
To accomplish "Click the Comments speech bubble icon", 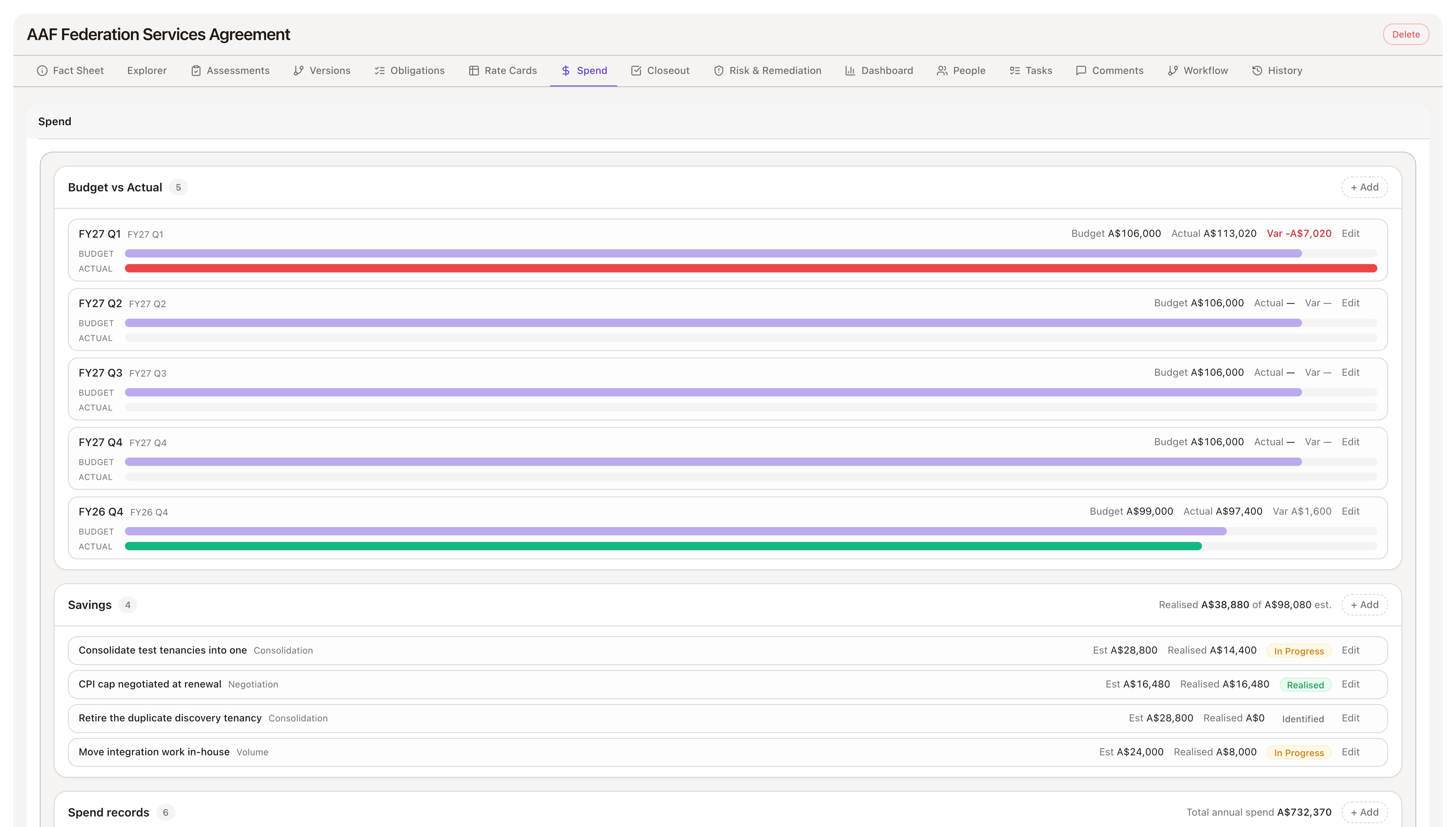I will [x=1081, y=70].
